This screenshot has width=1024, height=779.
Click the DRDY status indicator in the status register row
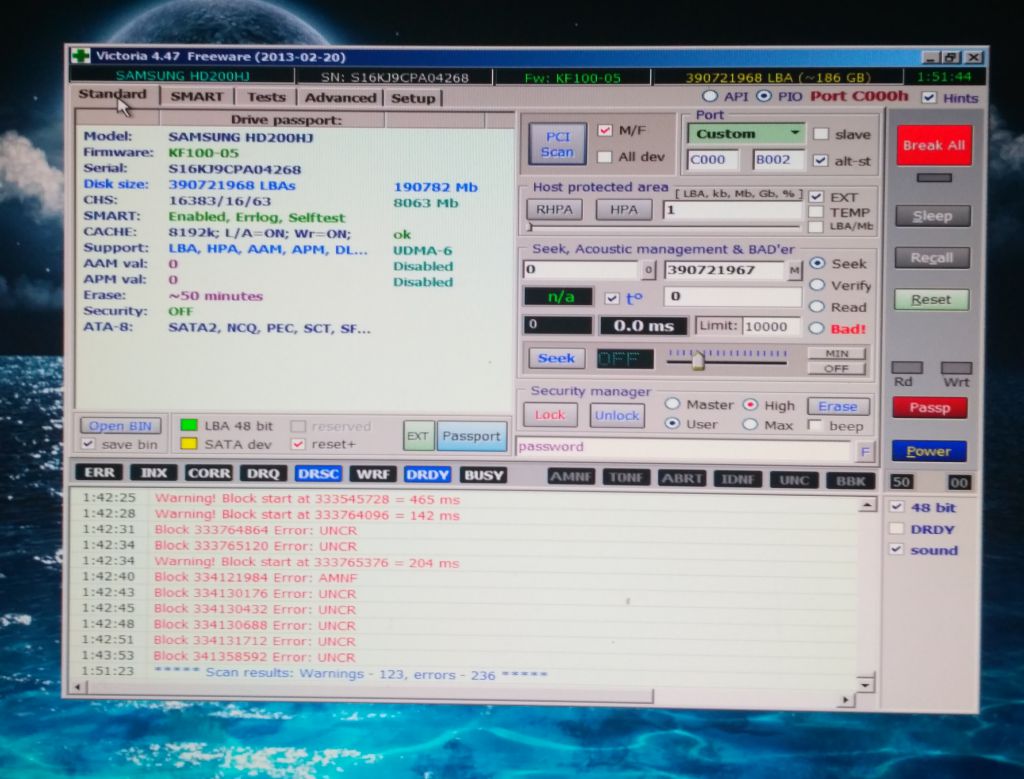[427, 475]
